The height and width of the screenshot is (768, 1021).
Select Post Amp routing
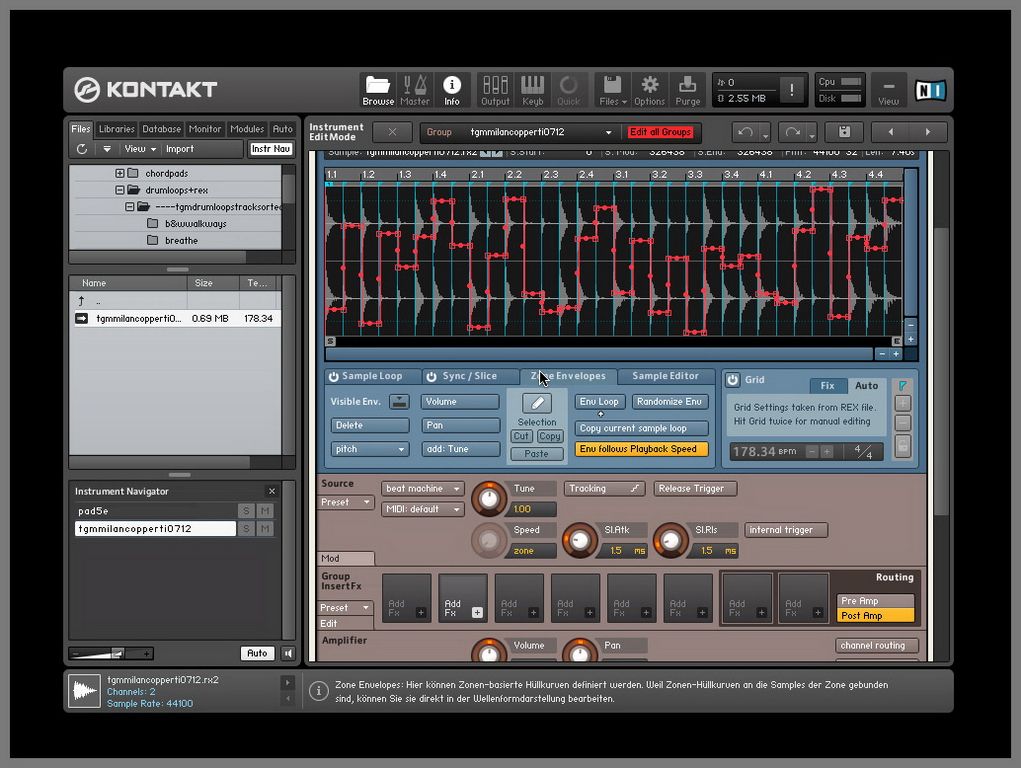click(x=875, y=616)
